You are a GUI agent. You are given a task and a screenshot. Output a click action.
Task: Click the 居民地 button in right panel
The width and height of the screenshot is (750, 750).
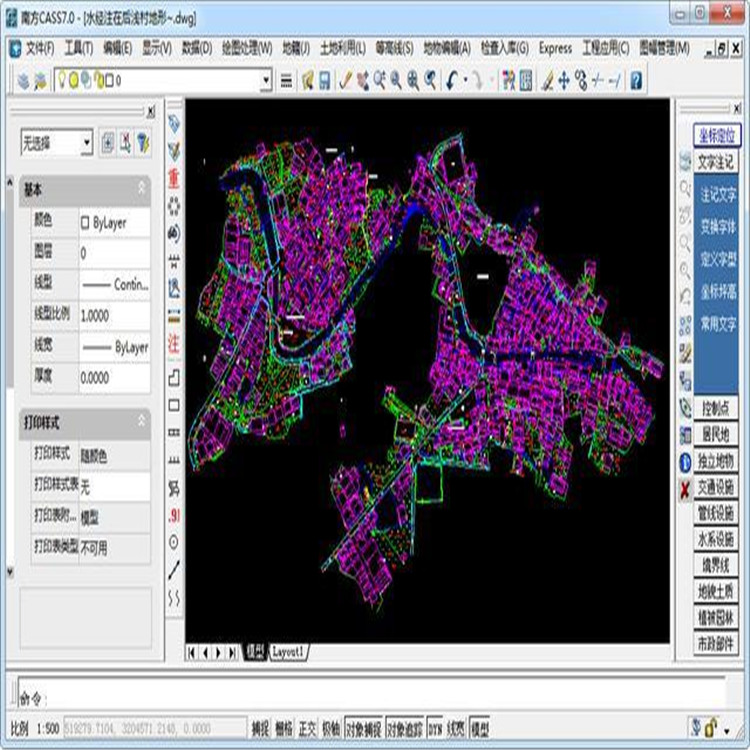pos(716,435)
